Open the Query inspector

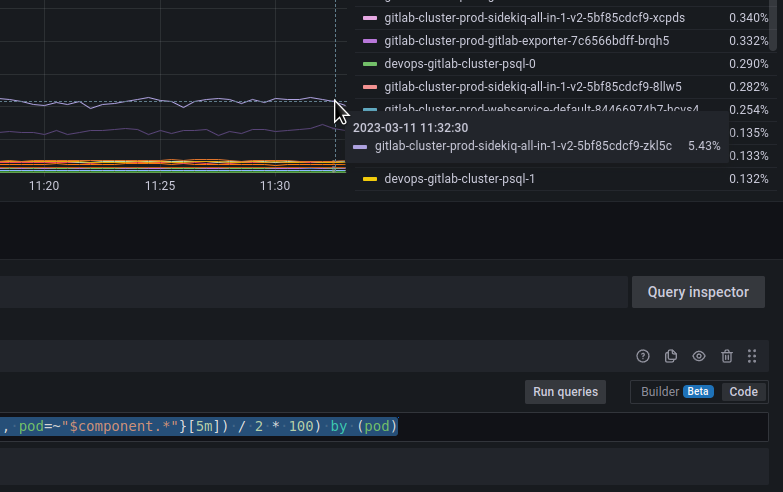[698, 292]
